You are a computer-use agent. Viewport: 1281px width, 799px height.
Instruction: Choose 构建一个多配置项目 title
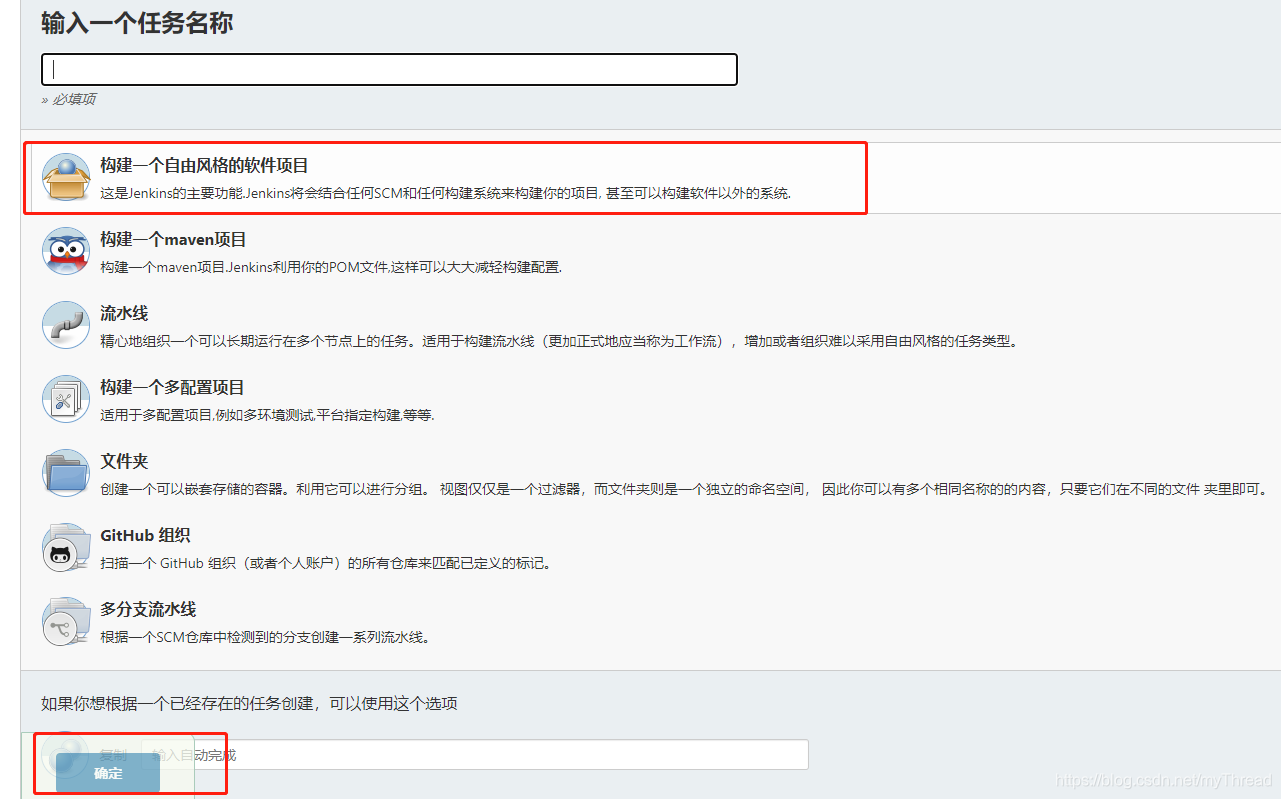click(172, 388)
